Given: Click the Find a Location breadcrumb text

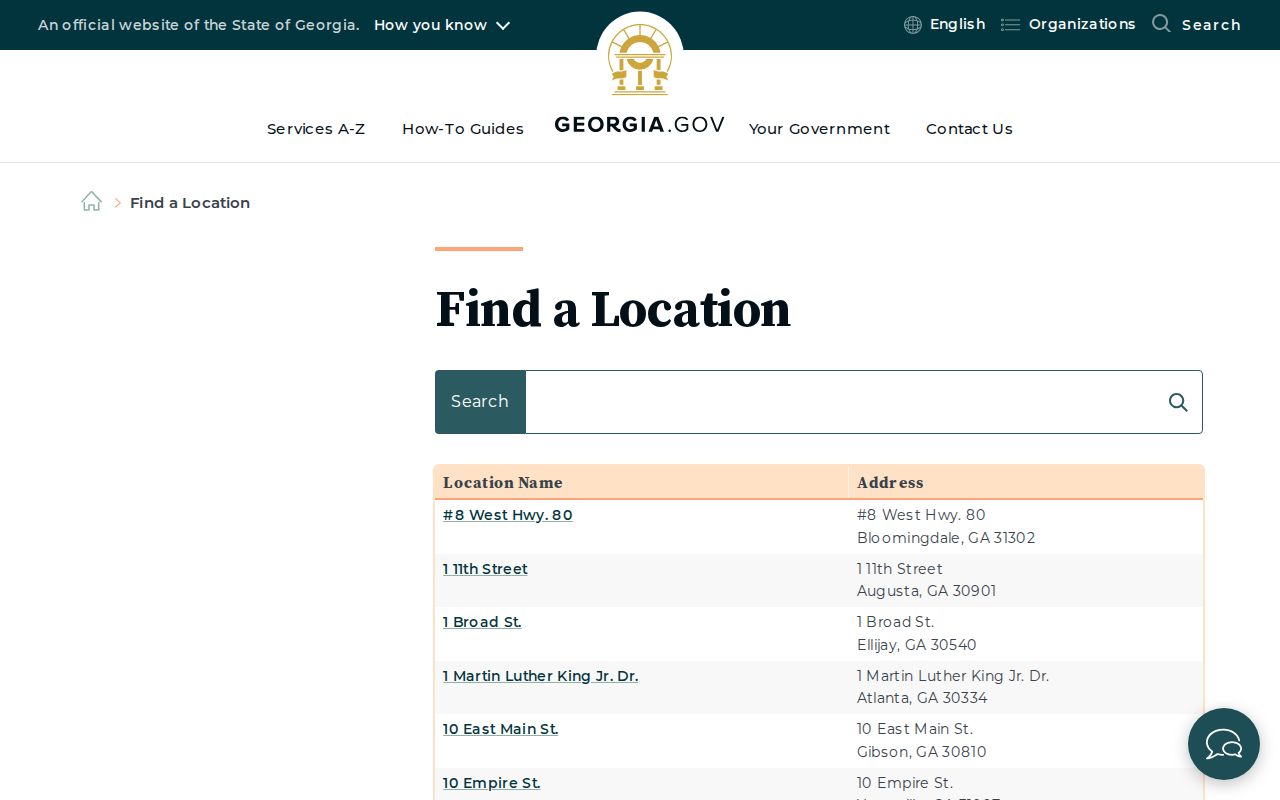Looking at the screenshot, I should tap(190, 203).
